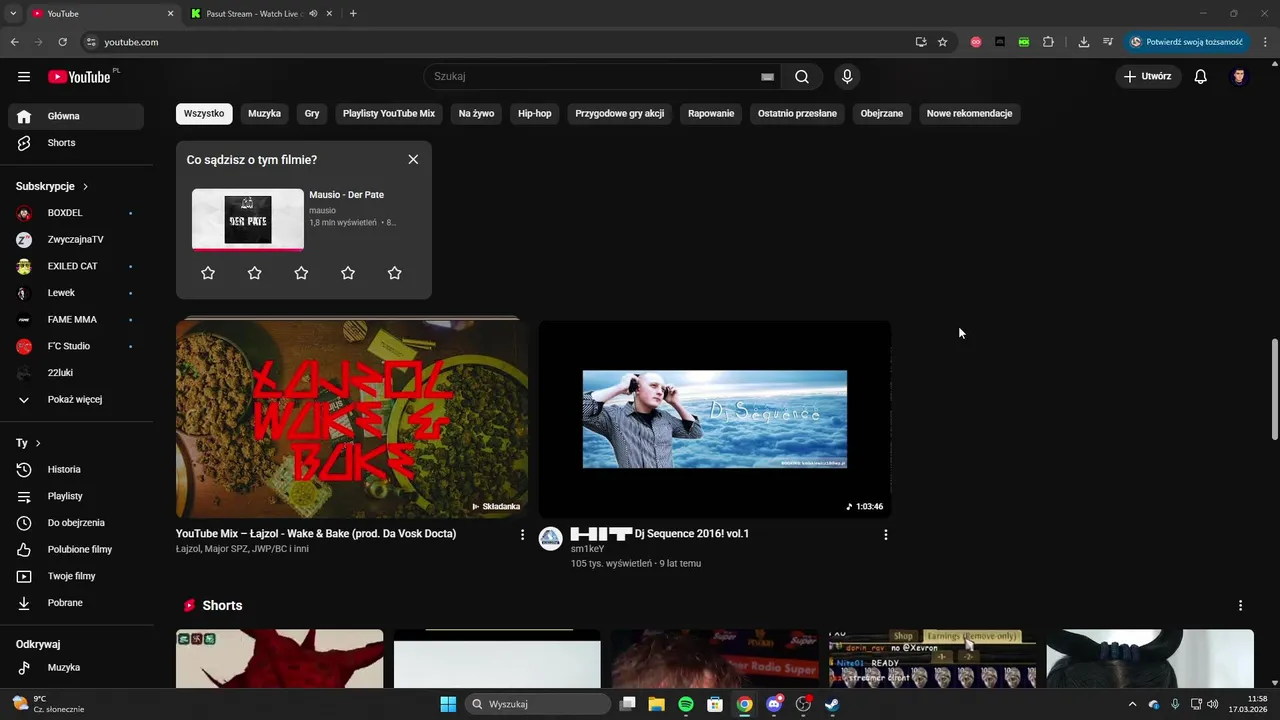Select the Playlisty YouTube Mix chip
The image size is (1280, 720).
(389, 114)
